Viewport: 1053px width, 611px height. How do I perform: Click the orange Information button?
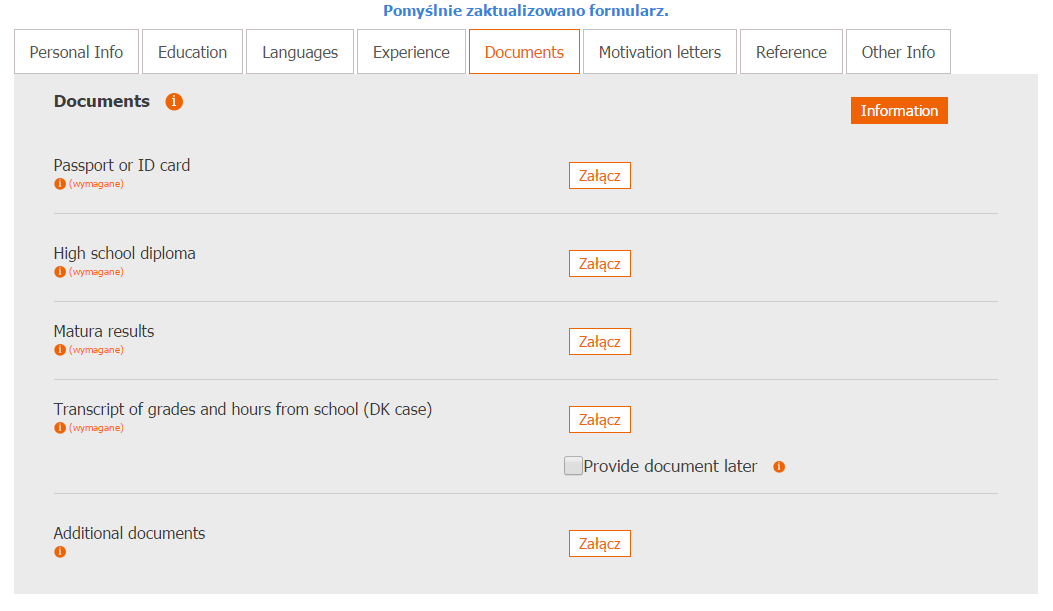pyautogui.click(x=899, y=111)
